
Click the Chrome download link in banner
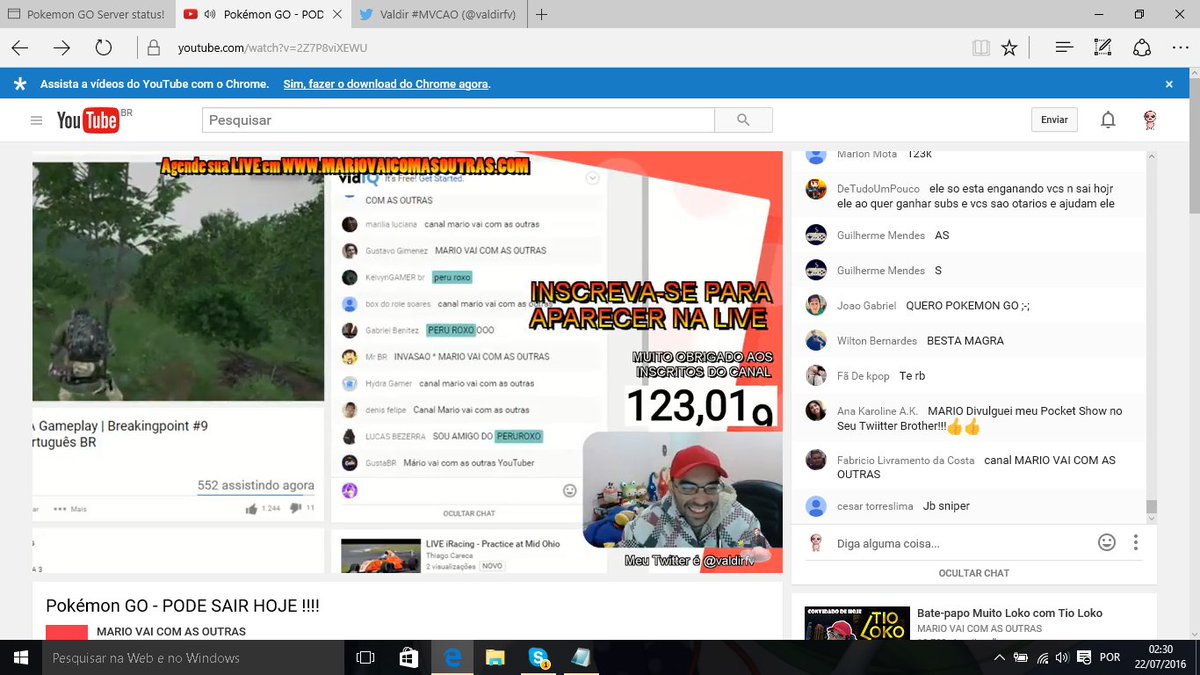pos(386,85)
